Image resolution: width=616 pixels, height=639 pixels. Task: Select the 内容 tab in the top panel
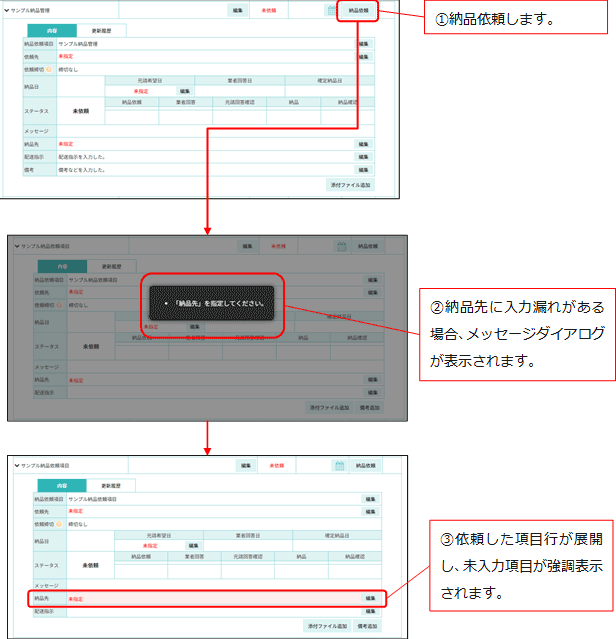click(x=50, y=31)
